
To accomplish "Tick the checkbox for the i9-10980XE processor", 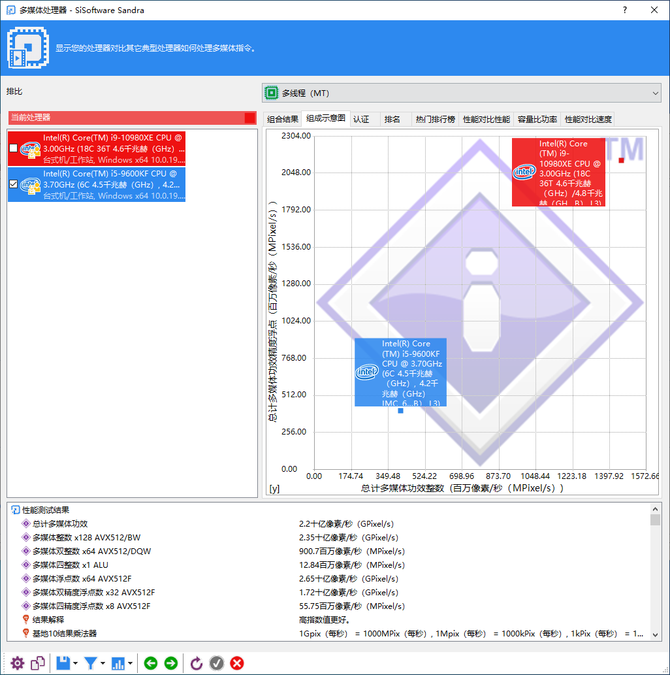I will [x=13, y=148].
